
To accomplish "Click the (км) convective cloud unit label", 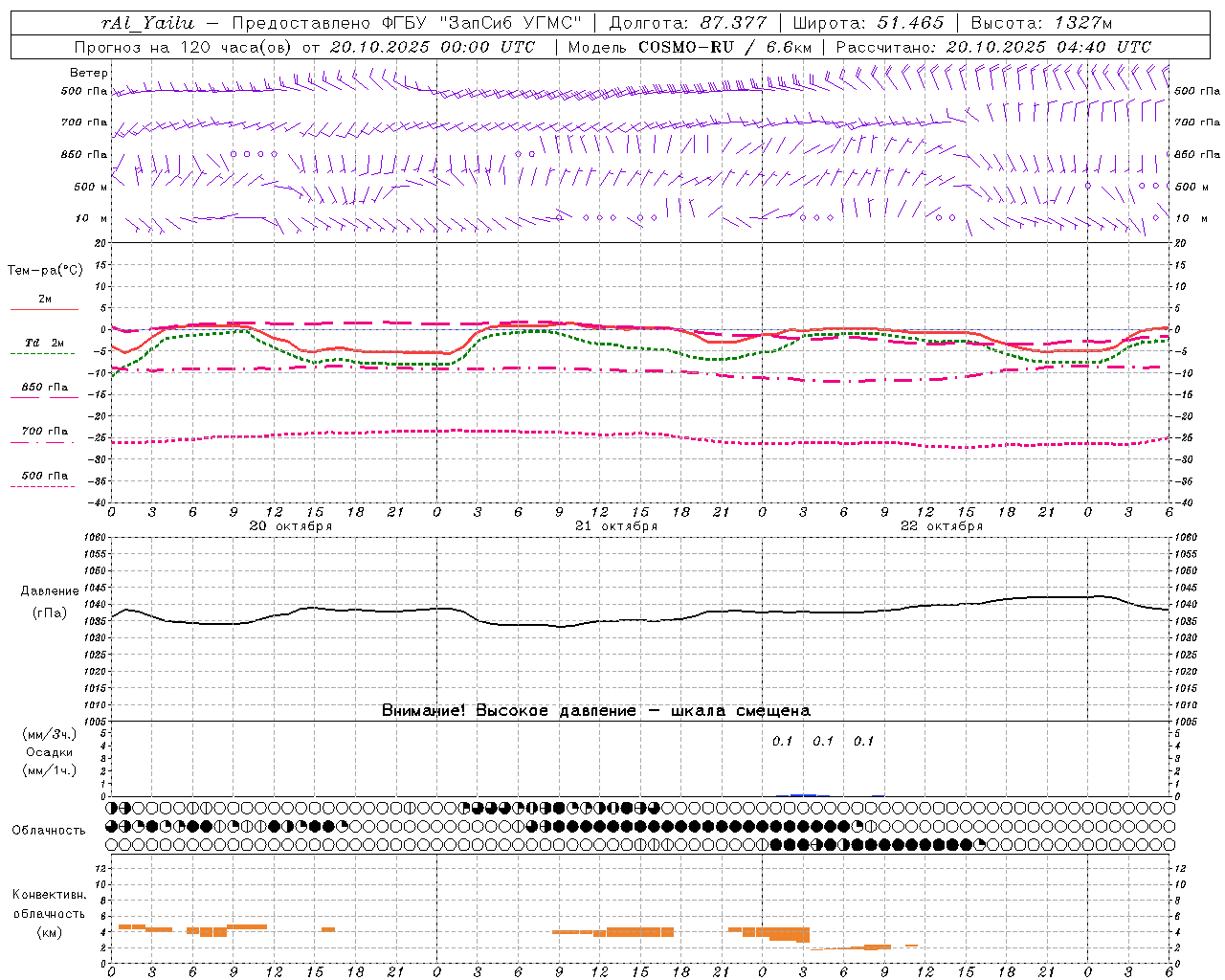I will (x=49, y=932).
